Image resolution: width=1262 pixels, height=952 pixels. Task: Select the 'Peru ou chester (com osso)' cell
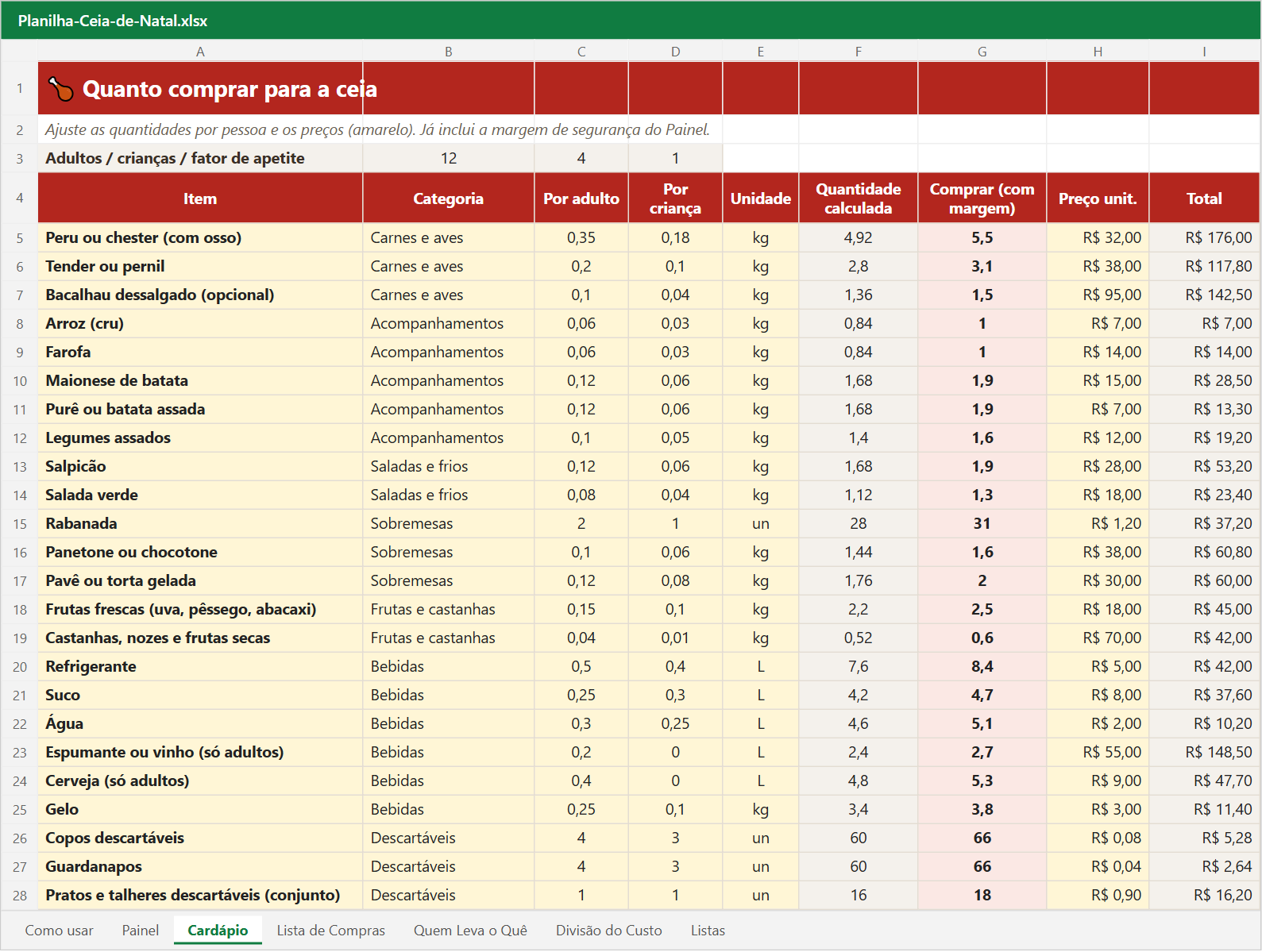(200, 238)
